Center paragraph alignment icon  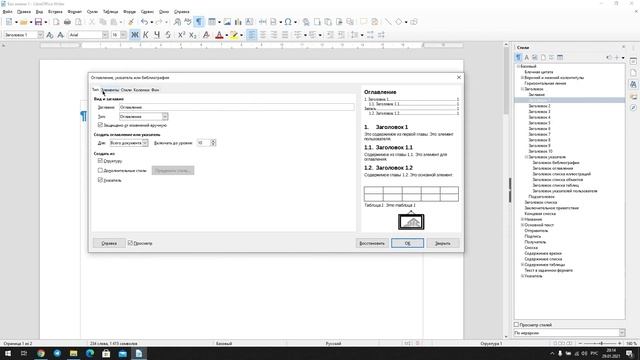coord(263,35)
